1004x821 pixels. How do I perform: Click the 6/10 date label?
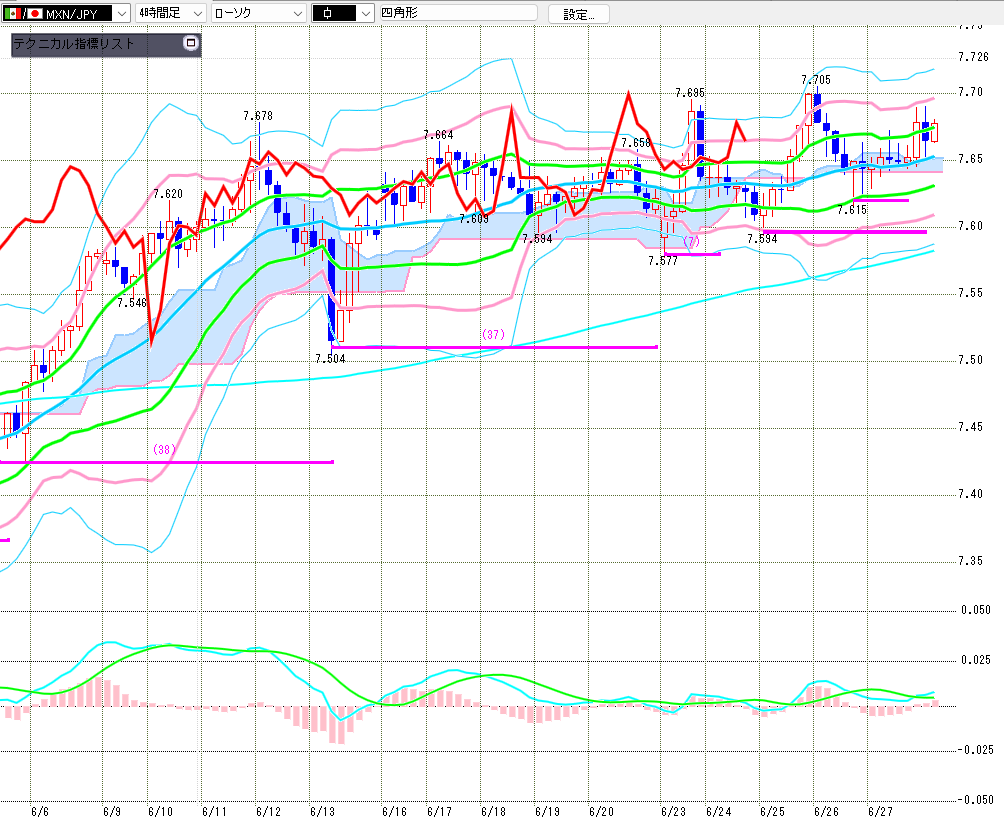coord(160,812)
